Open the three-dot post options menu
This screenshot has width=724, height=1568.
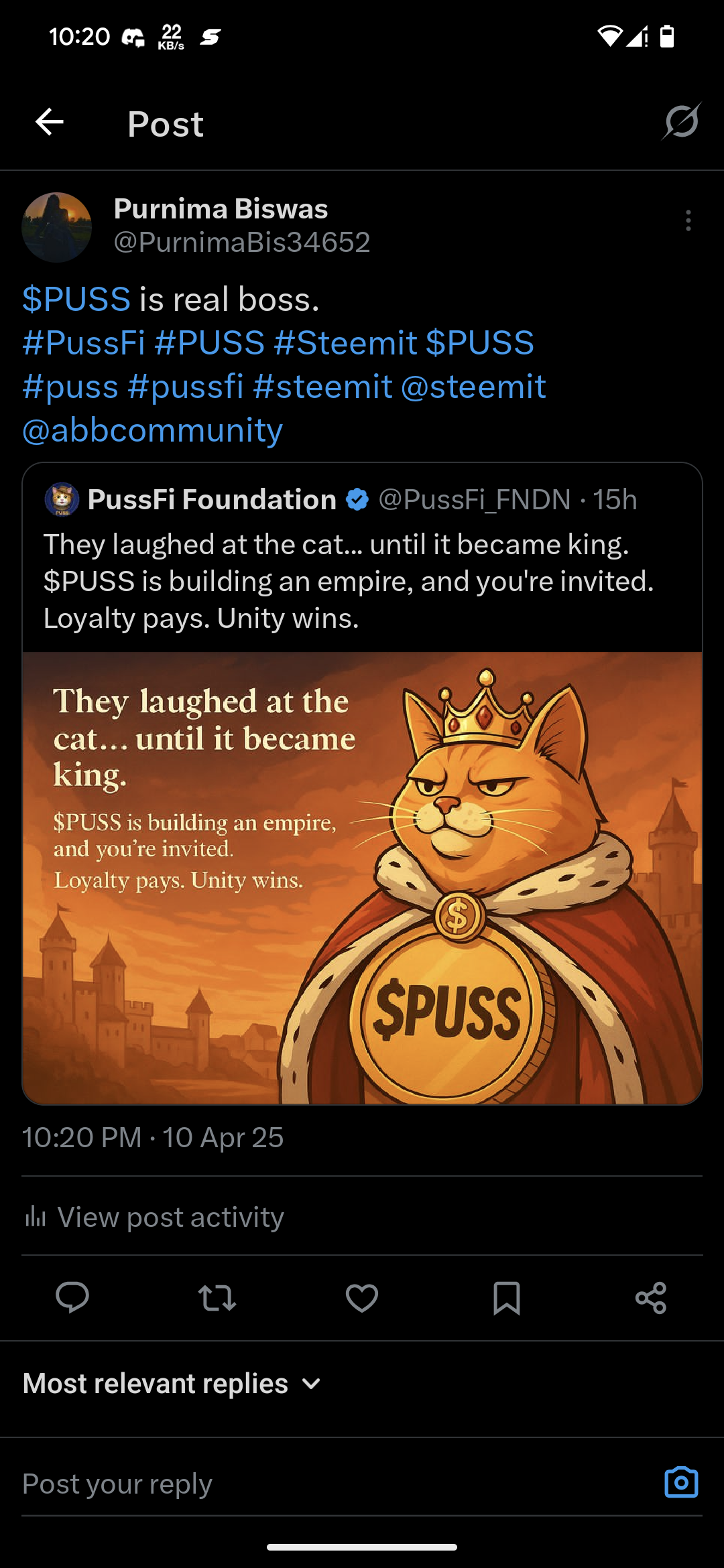[688, 220]
